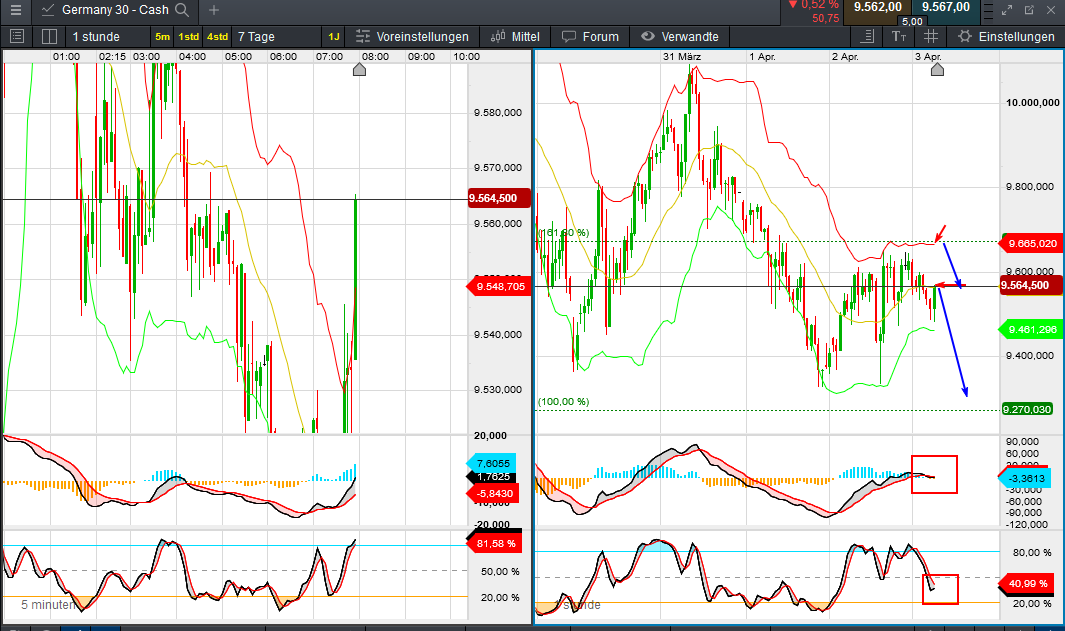Screen dimensions: 1065x631
Task: Click the 9.665,020 upper band label
Action: 1031,243
